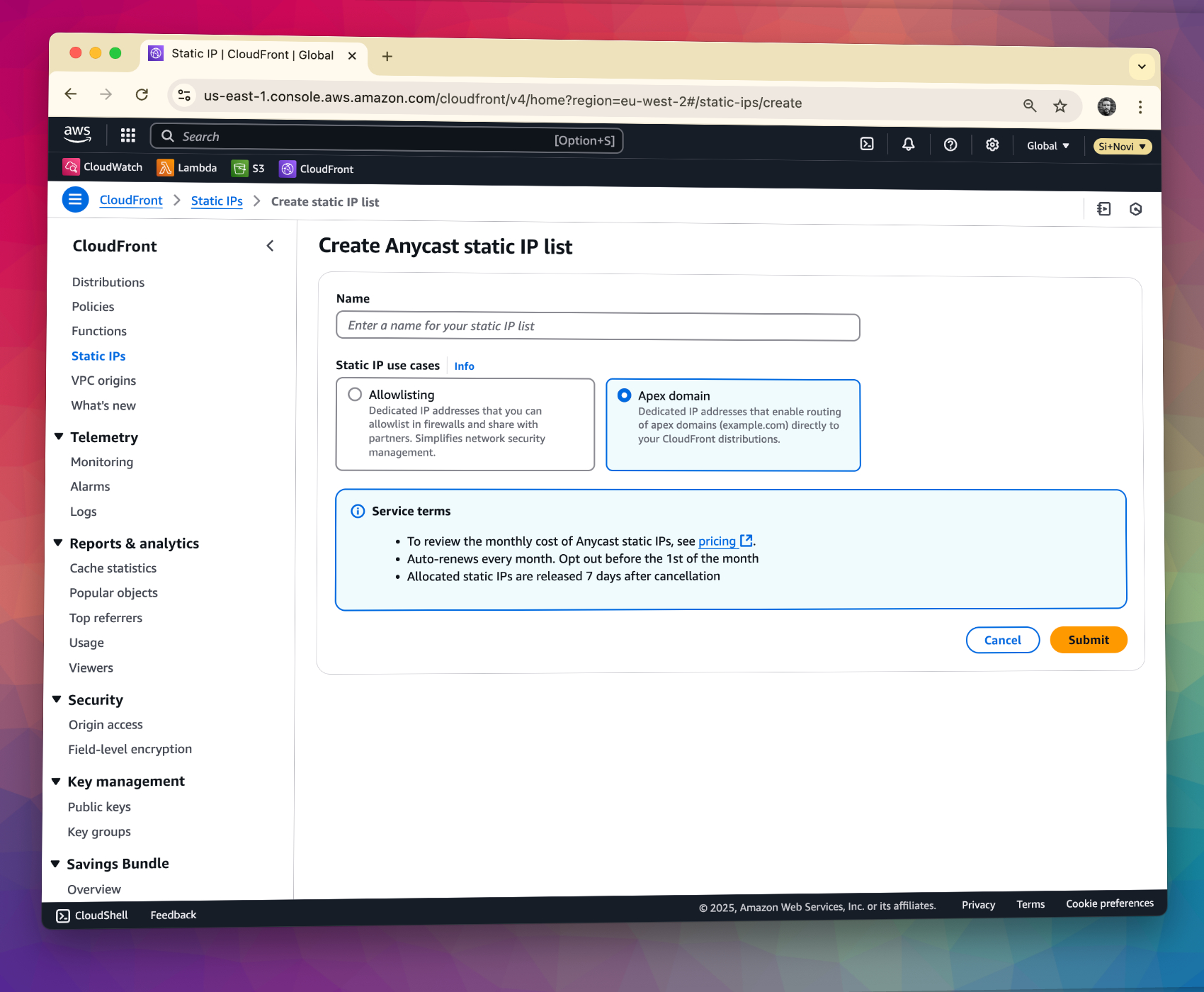Screen dimensions: 1204x992
Task: Collapse the CloudFront side navigation panel
Action: click(x=270, y=246)
